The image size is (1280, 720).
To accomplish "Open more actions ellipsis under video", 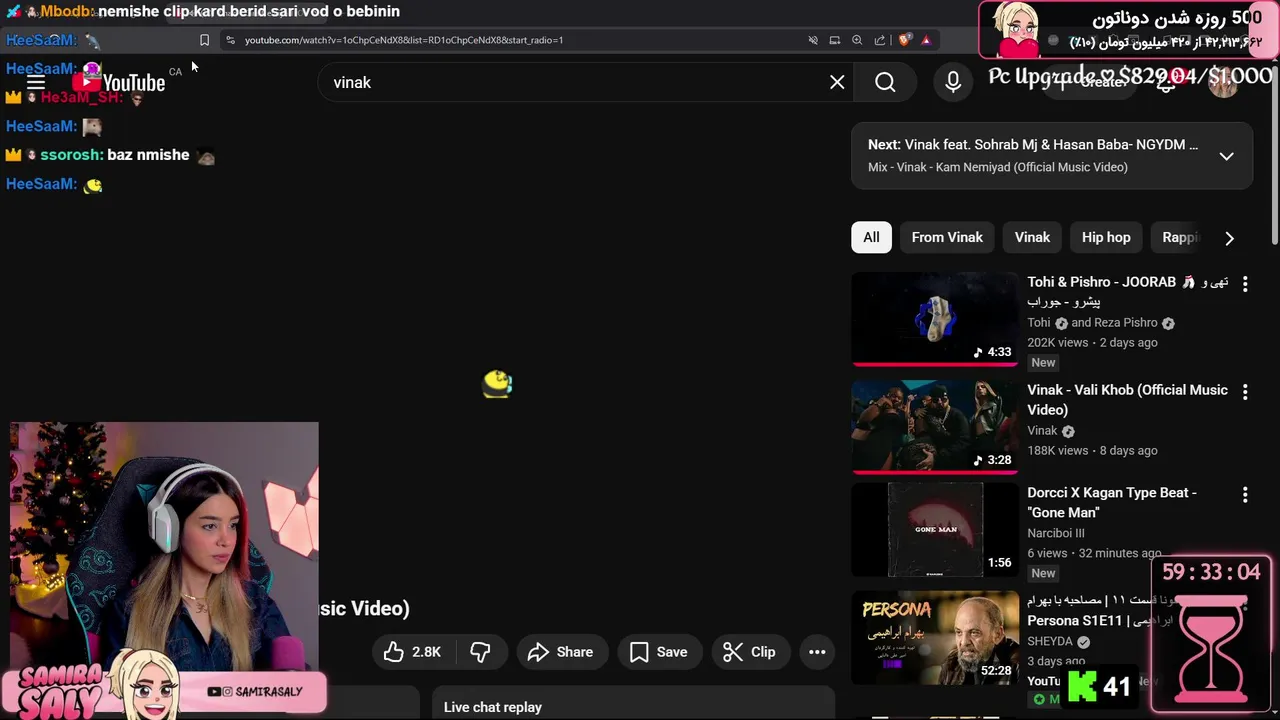I will pos(817,652).
